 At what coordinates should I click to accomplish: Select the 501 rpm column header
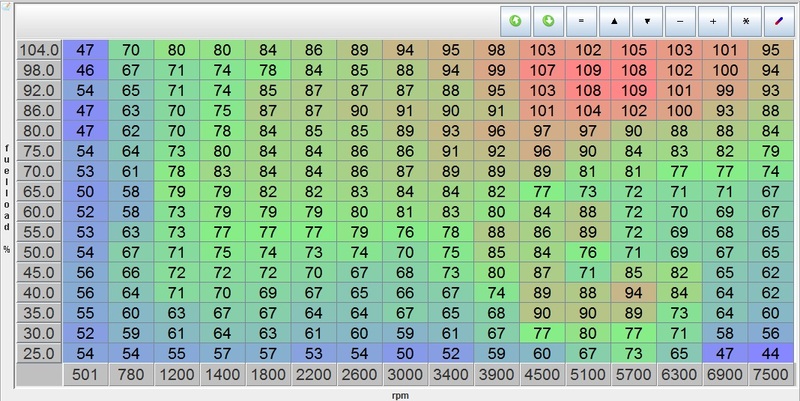click(x=85, y=375)
